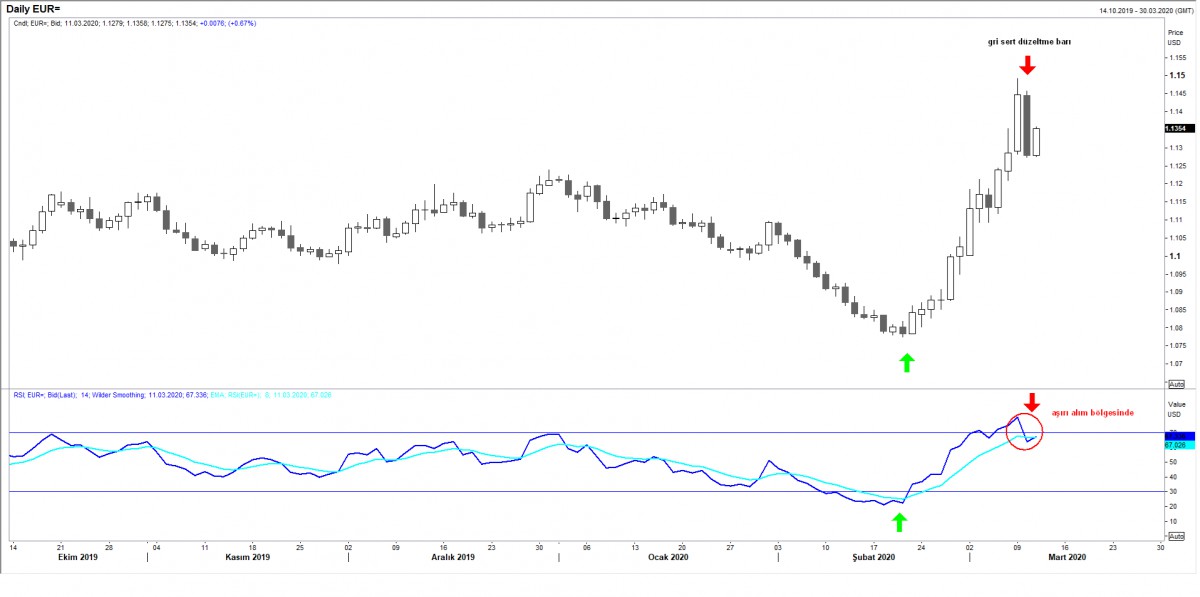Select the 'gri sert düzeltme barı' annotation text
1200x597 pixels.
pyautogui.click(x=1028, y=41)
